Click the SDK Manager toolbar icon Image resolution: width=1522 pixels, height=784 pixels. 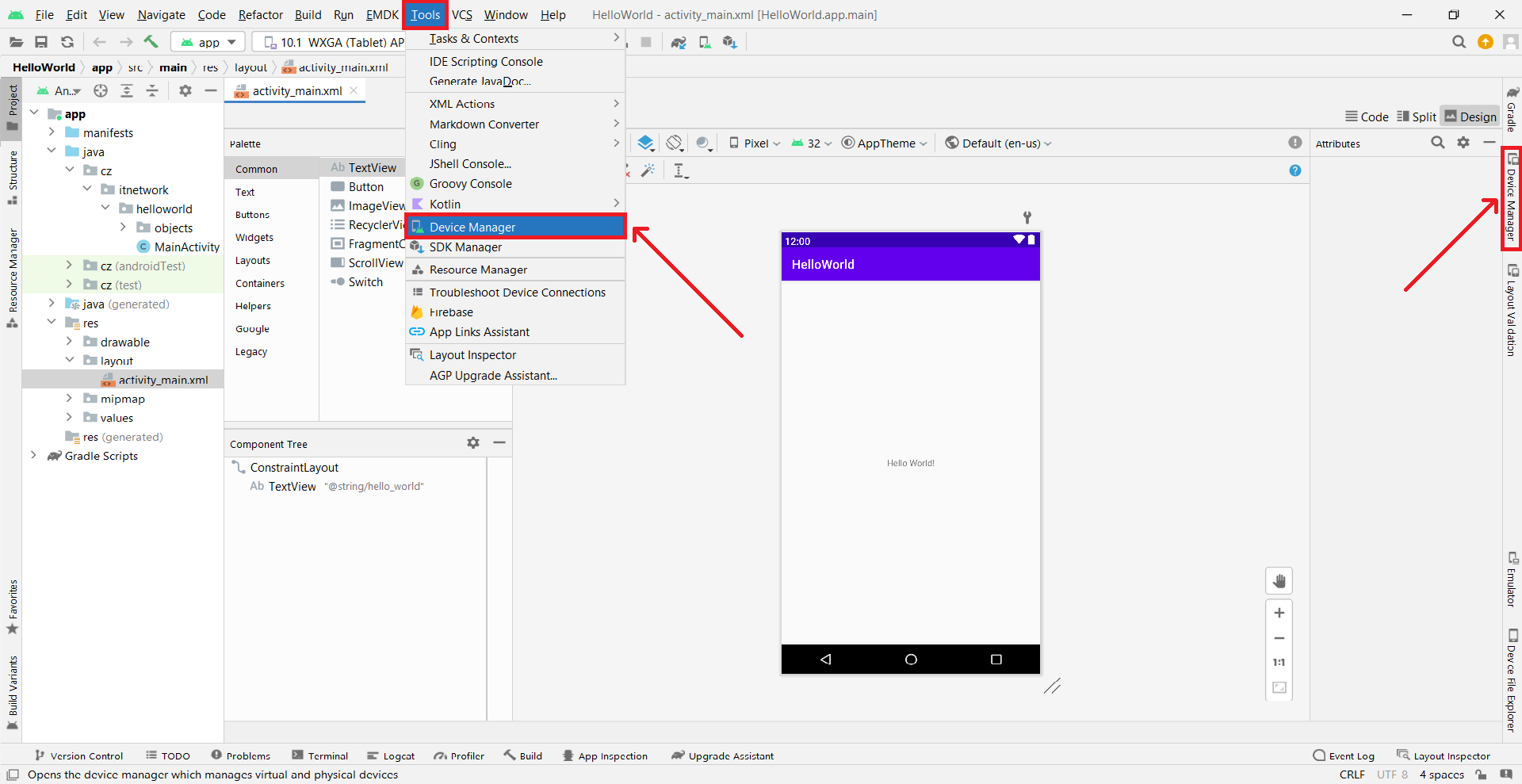click(730, 42)
